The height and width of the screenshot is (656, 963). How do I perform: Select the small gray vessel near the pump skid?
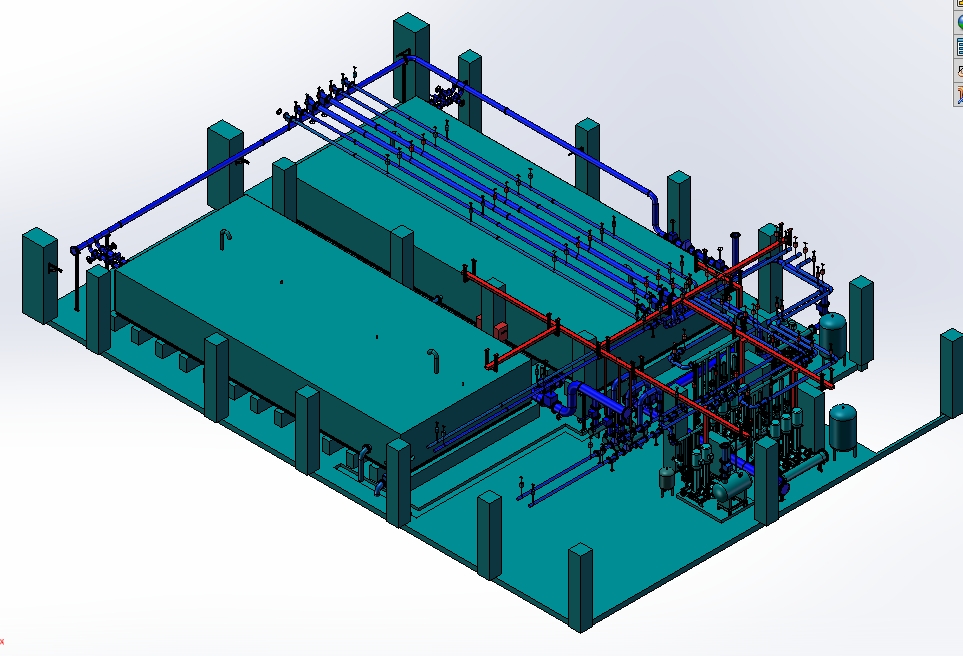(667, 480)
